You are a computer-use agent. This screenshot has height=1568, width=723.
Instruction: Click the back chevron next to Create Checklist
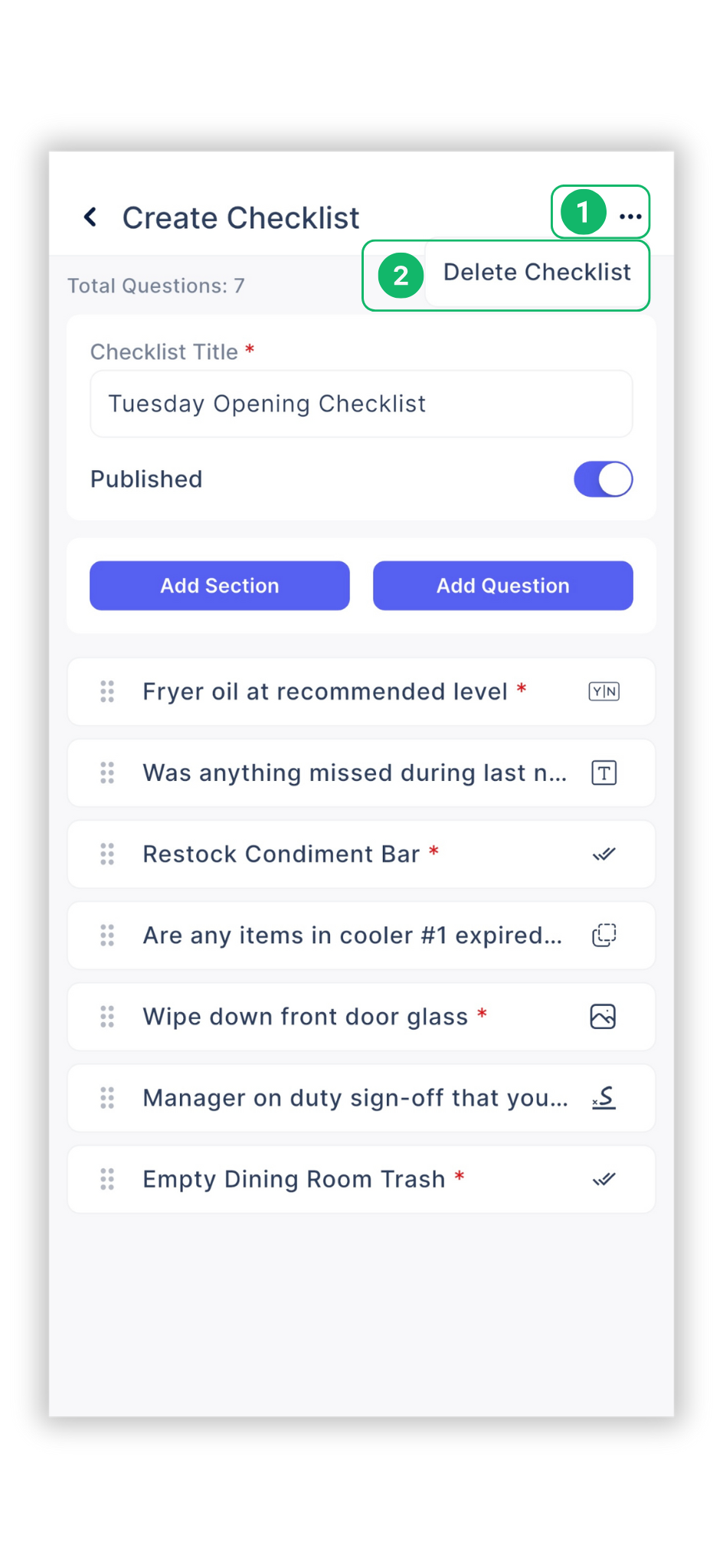[x=90, y=217]
